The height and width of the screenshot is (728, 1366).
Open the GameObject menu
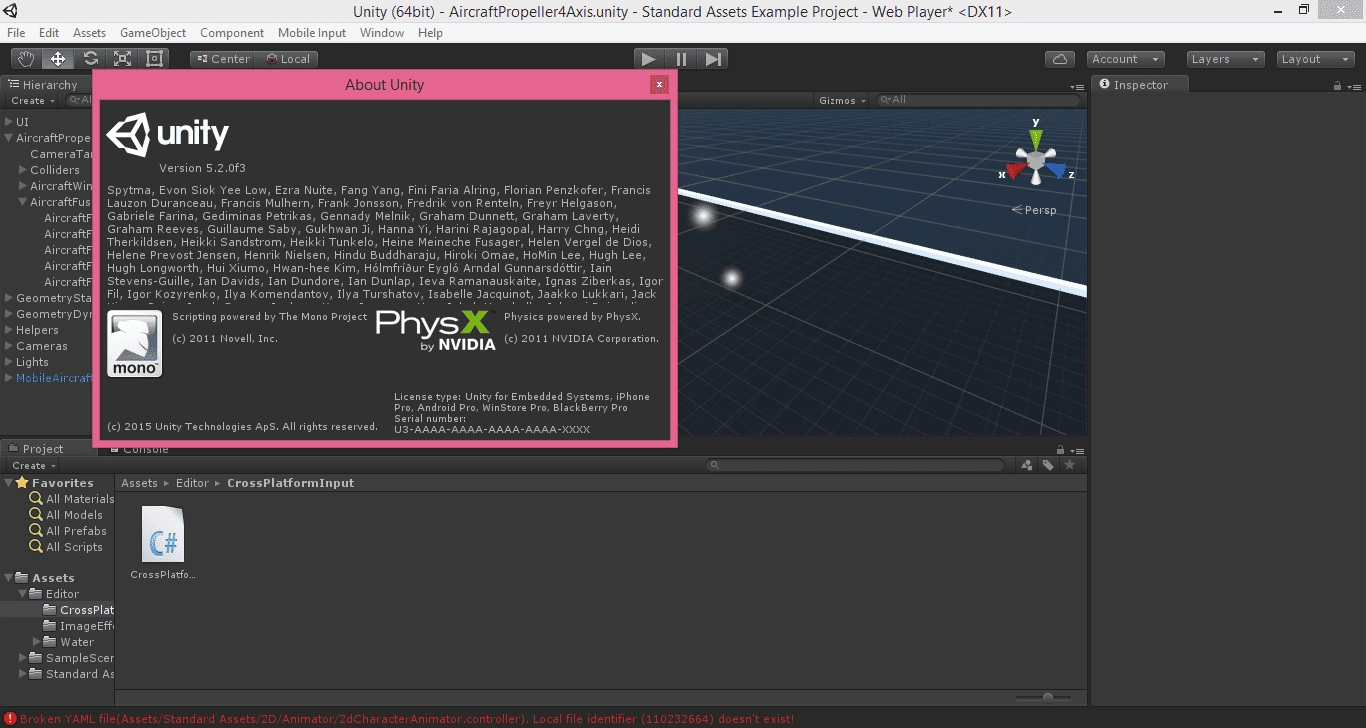tap(153, 33)
